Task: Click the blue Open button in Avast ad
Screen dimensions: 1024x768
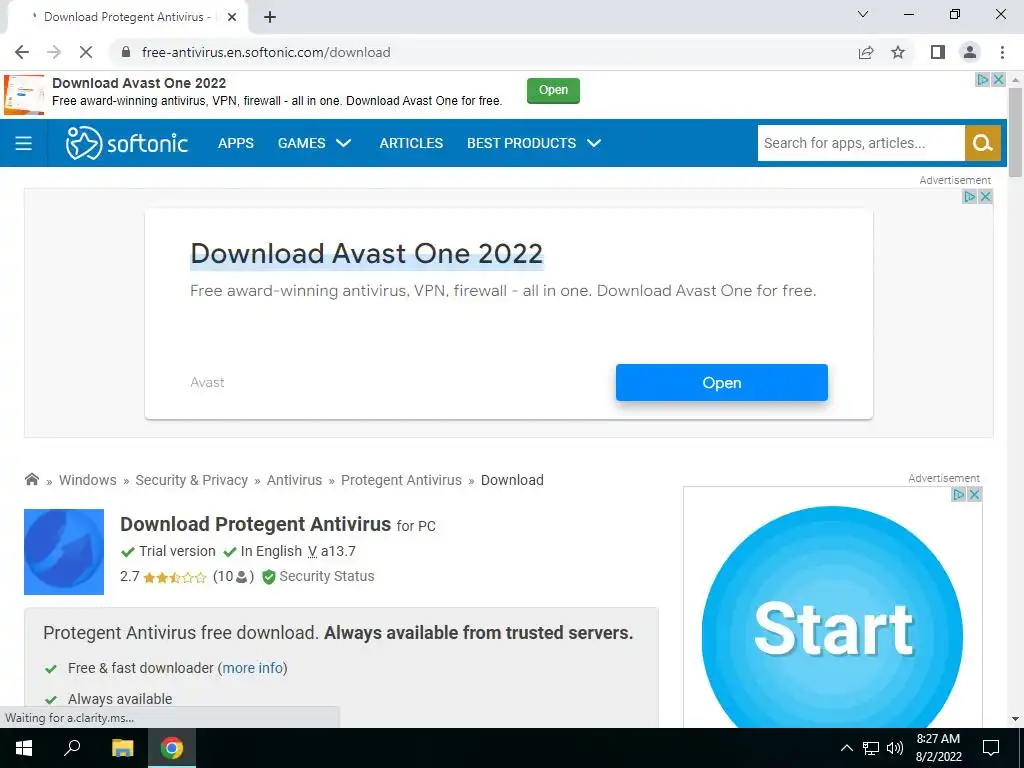Action: tap(722, 383)
